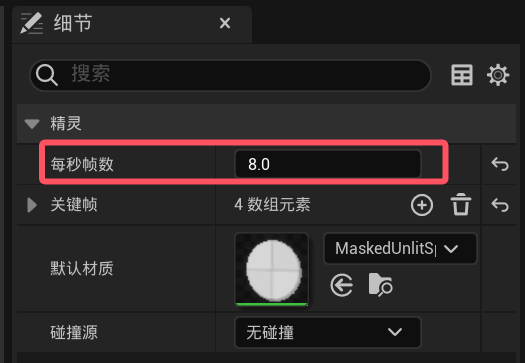Focus the 搜索 search field
The width and height of the screenshot is (525, 363).
[230, 75]
